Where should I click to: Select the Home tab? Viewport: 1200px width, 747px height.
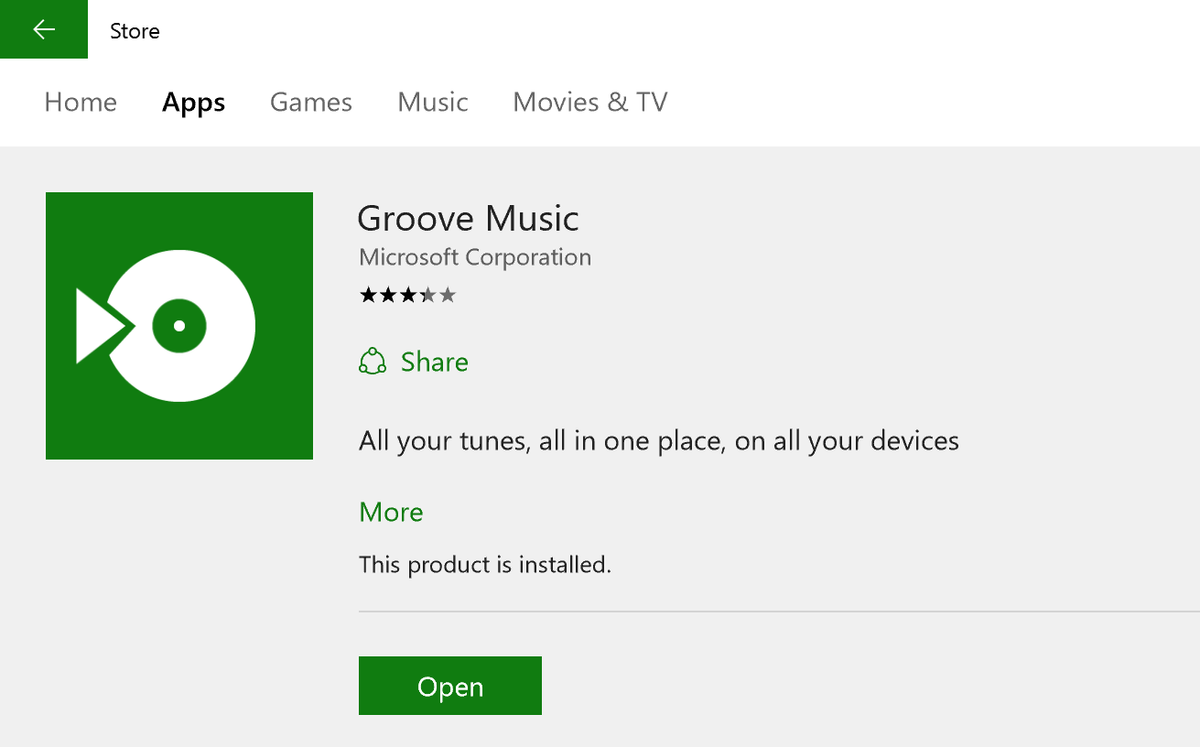pyautogui.click(x=80, y=102)
